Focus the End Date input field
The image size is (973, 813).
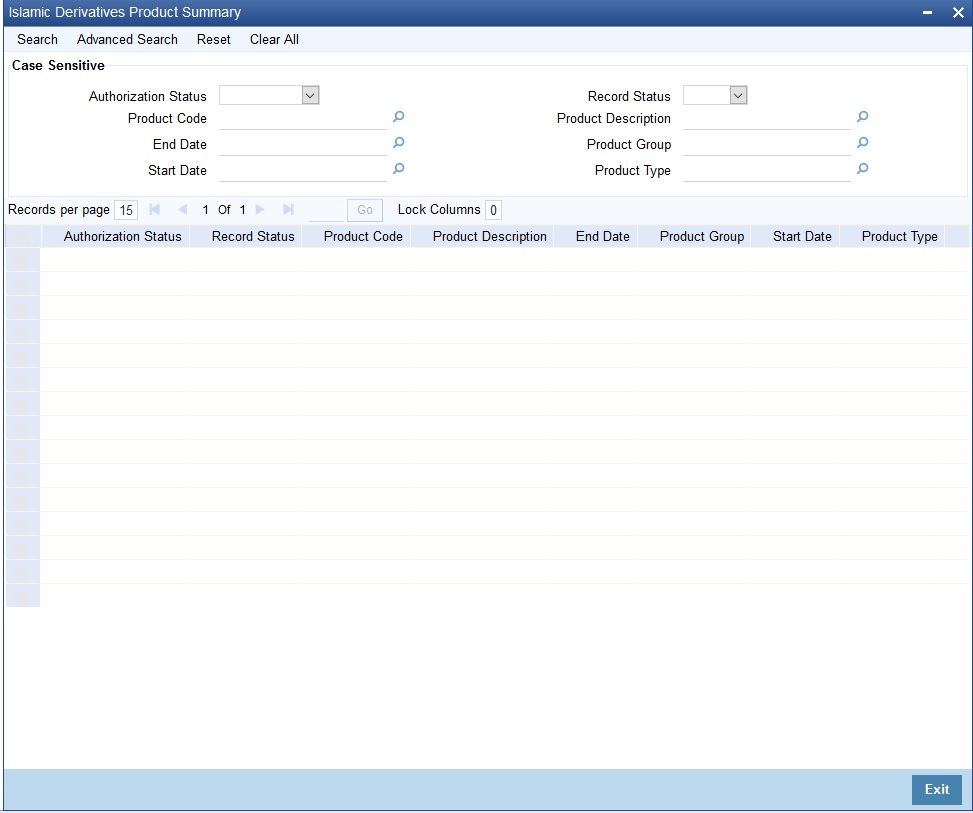point(303,145)
